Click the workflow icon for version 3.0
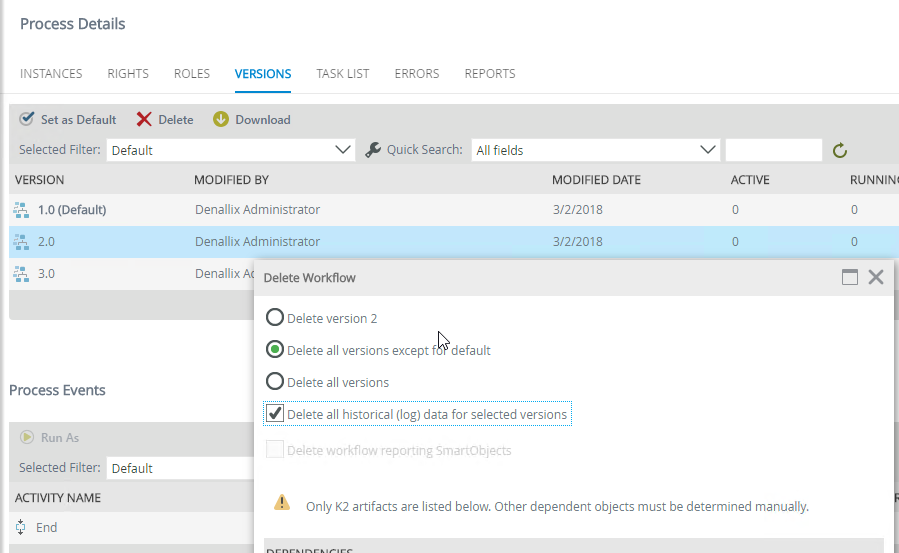Image resolution: width=899 pixels, height=553 pixels. coord(21,274)
